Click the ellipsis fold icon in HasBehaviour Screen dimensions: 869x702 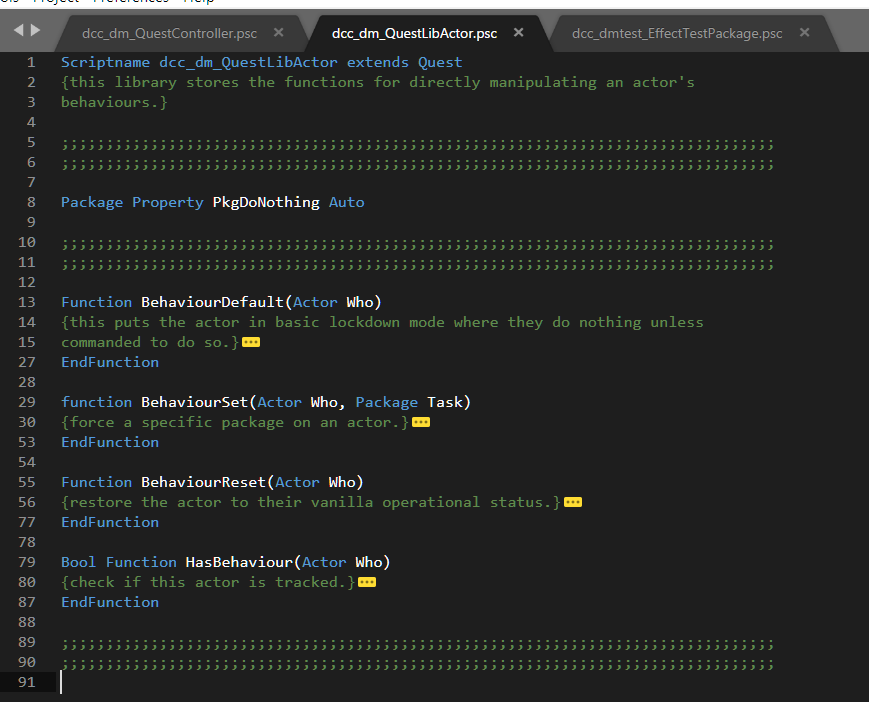coord(366,581)
